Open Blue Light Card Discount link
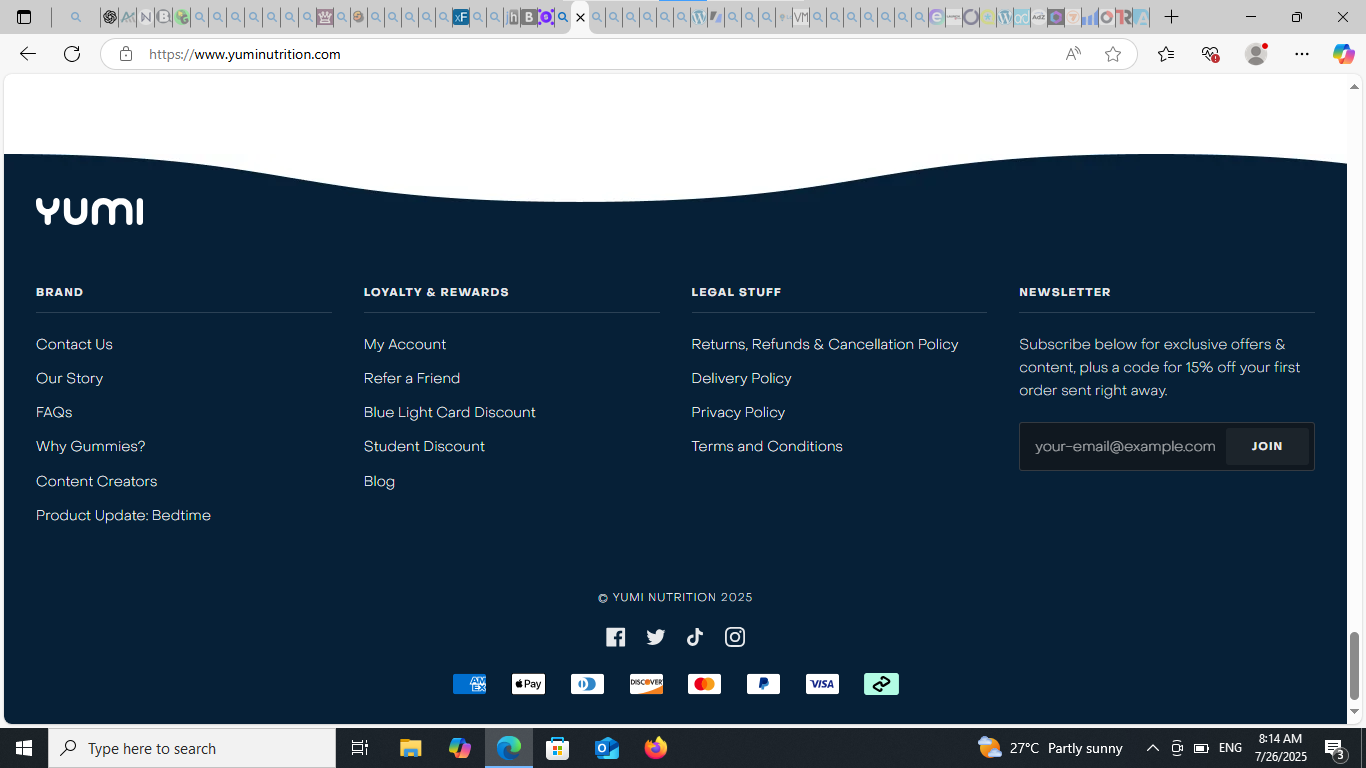Screen dimensions: 1366x768 tap(450, 412)
